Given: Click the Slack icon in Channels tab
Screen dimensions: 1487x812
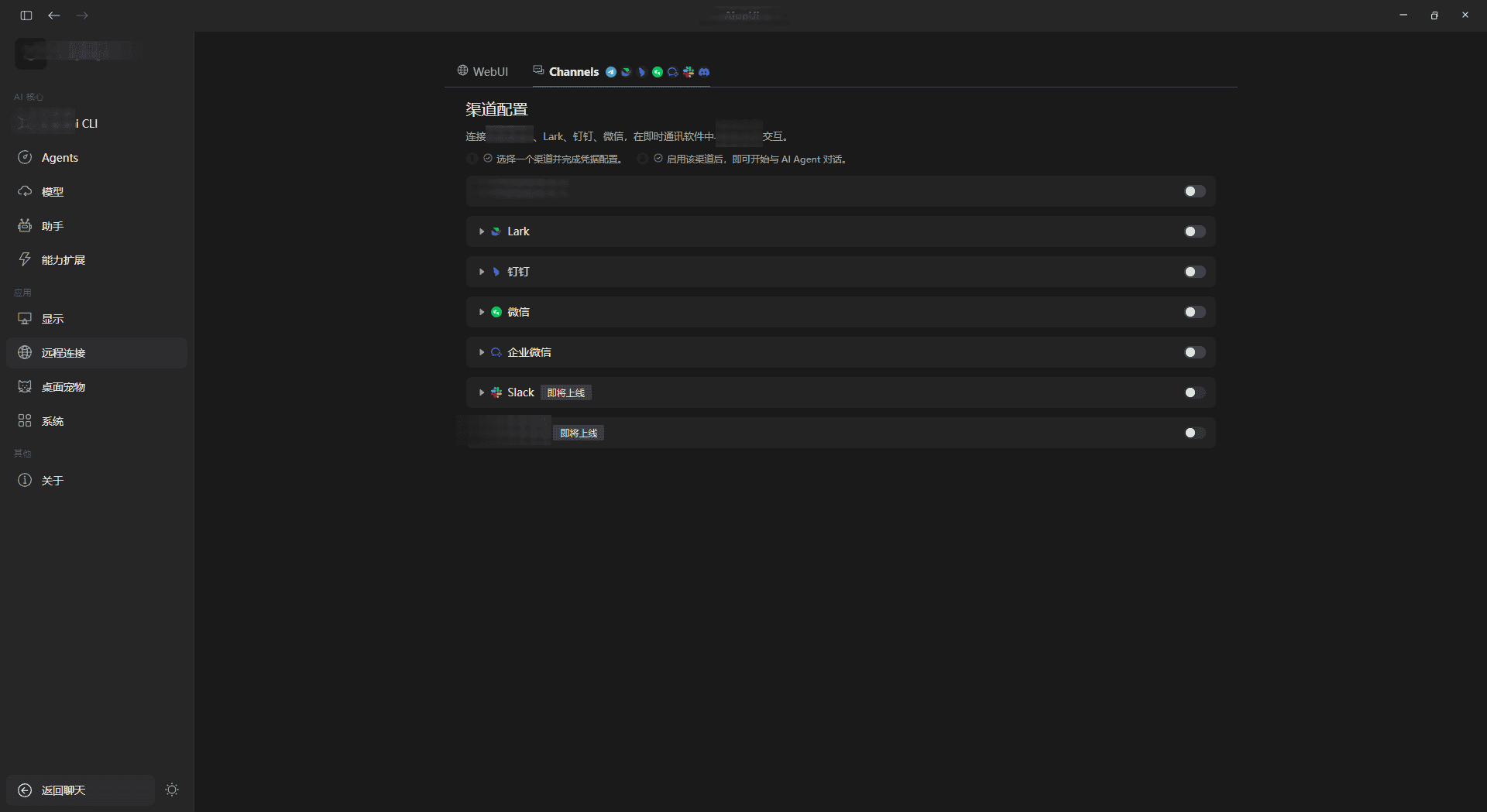Looking at the screenshot, I should 689,72.
